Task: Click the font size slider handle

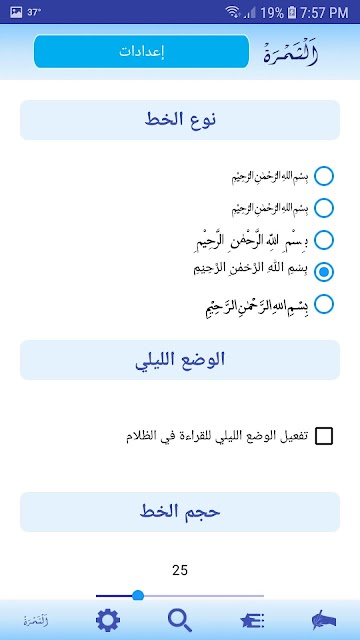Action: pos(138,596)
